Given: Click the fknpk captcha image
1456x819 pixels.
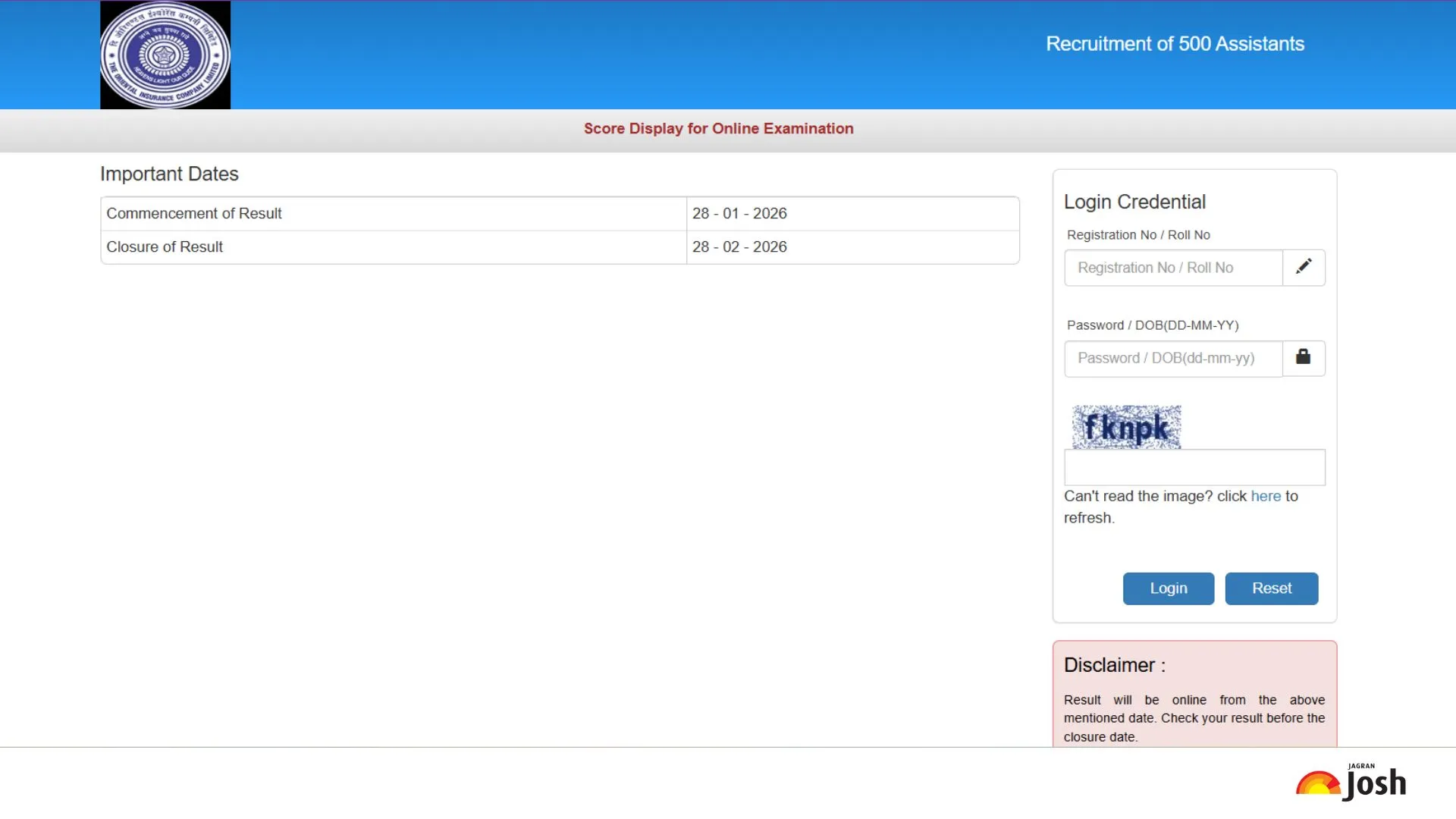Looking at the screenshot, I should tap(1126, 427).
